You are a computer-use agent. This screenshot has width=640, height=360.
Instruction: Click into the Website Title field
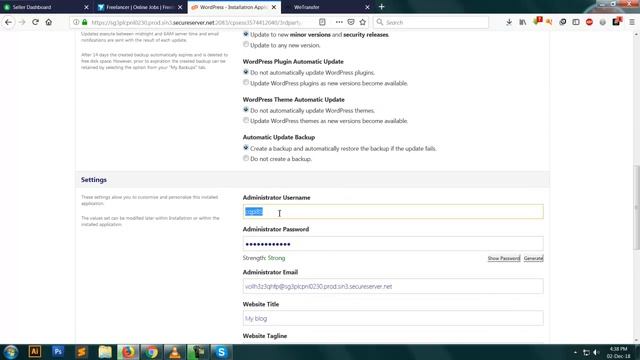point(393,318)
